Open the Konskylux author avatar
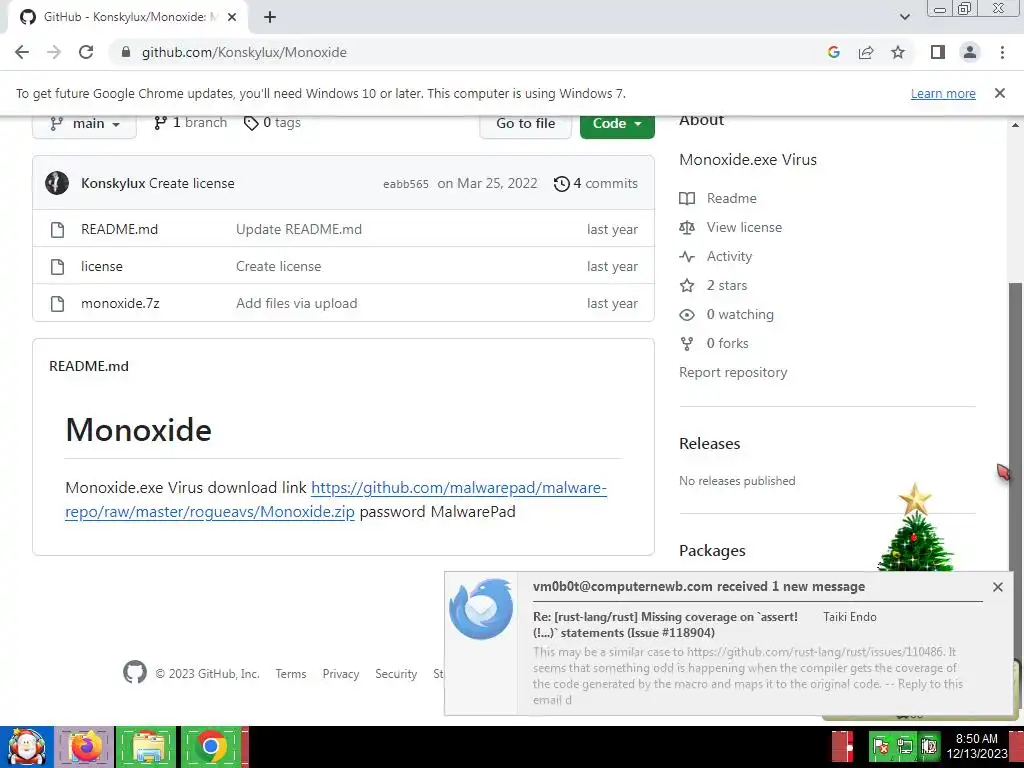The image size is (1024, 768). pyautogui.click(x=57, y=184)
